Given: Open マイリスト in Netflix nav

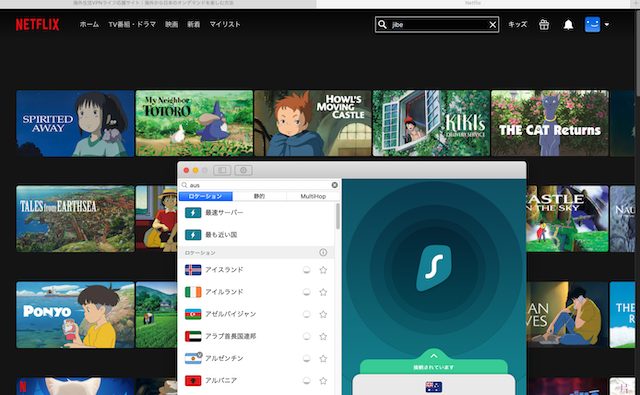Looking at the screenshot, I should (224, 24).
